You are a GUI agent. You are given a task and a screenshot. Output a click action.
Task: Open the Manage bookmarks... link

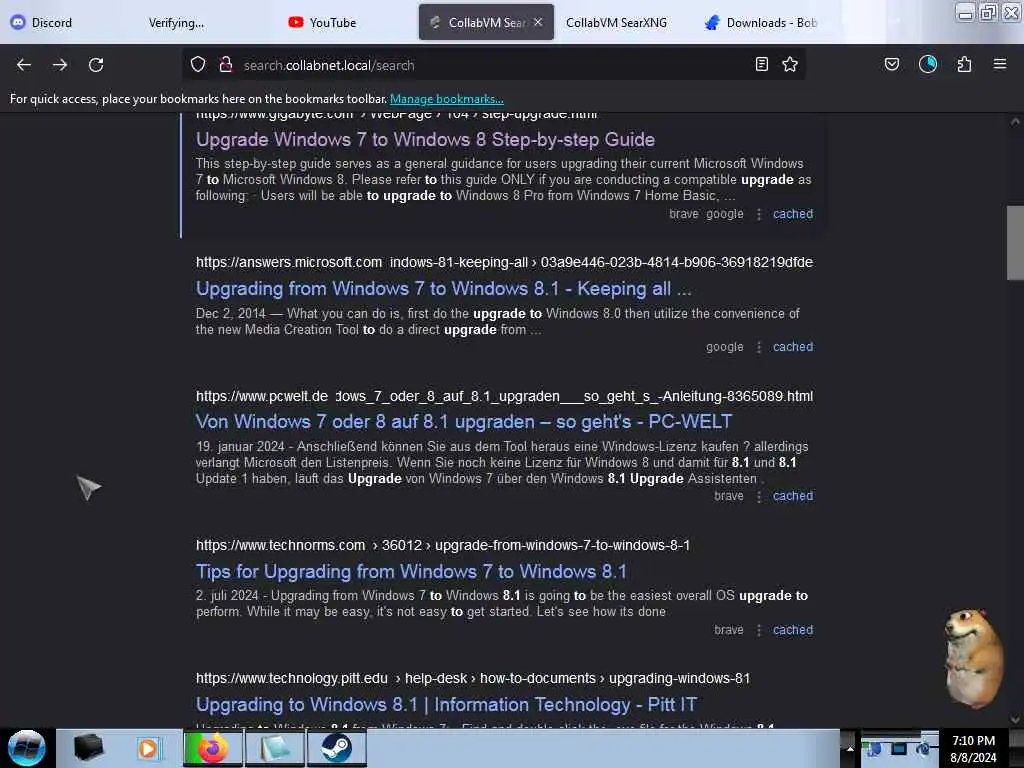tap(447, 99)
